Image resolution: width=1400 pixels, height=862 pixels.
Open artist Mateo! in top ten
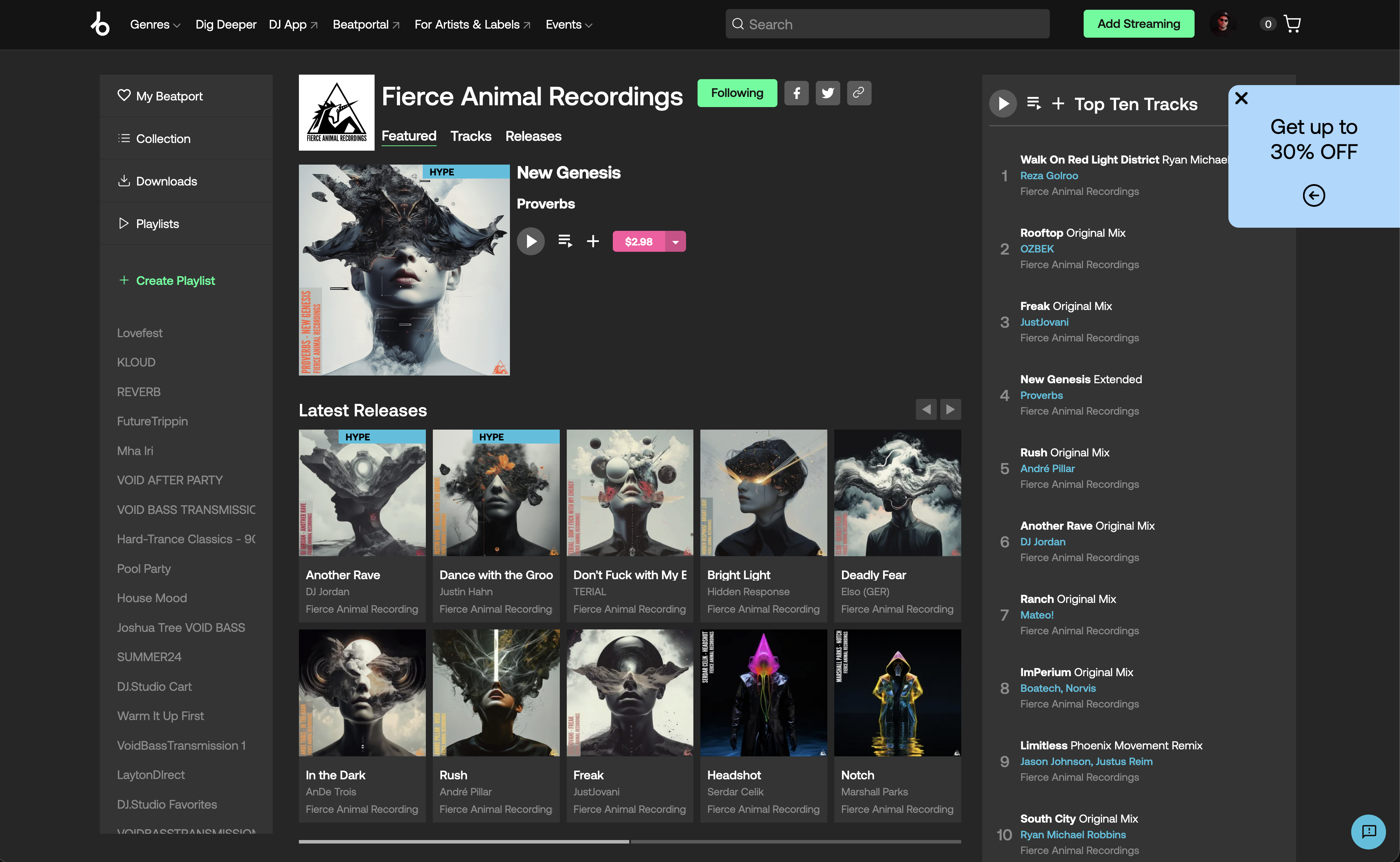(1036, 614)
